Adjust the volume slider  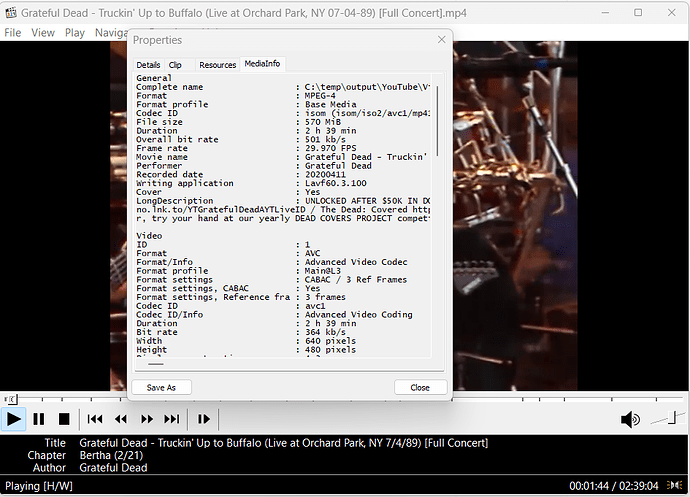click(668, 418)
